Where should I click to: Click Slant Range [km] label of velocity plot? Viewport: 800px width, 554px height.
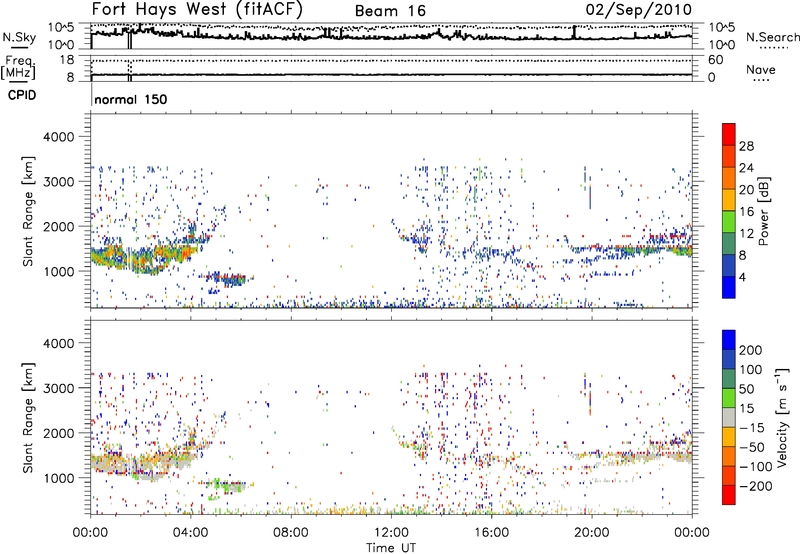(x=28, y=418)
